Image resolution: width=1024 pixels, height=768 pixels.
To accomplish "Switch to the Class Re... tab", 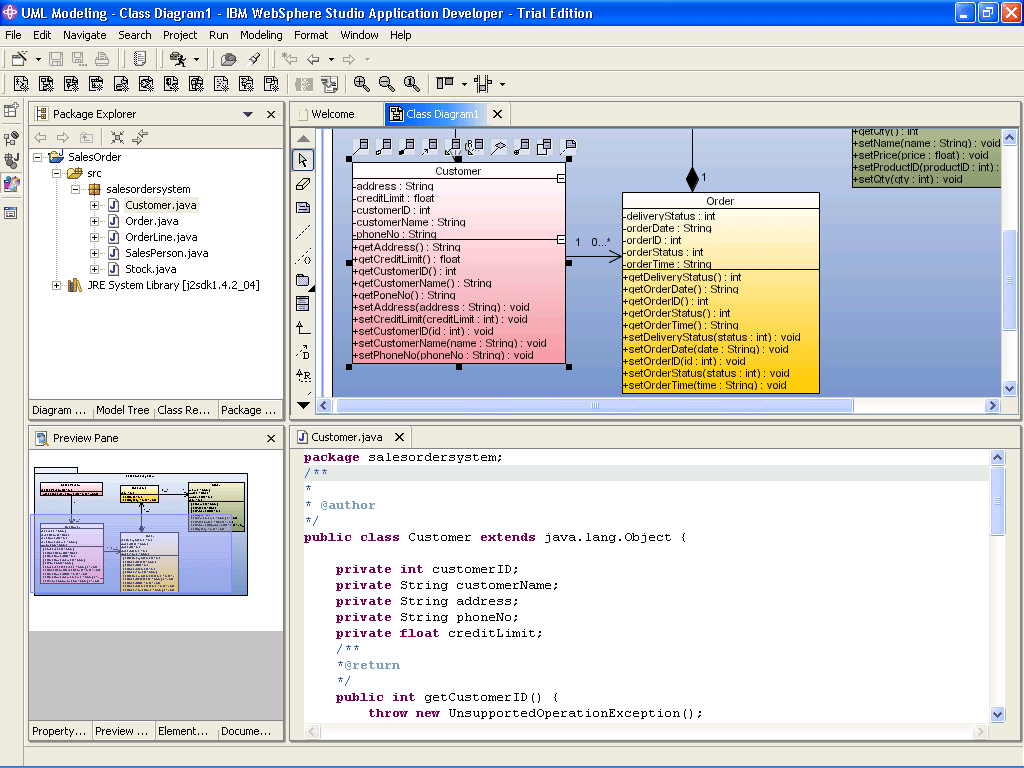I will click(184, 410).
